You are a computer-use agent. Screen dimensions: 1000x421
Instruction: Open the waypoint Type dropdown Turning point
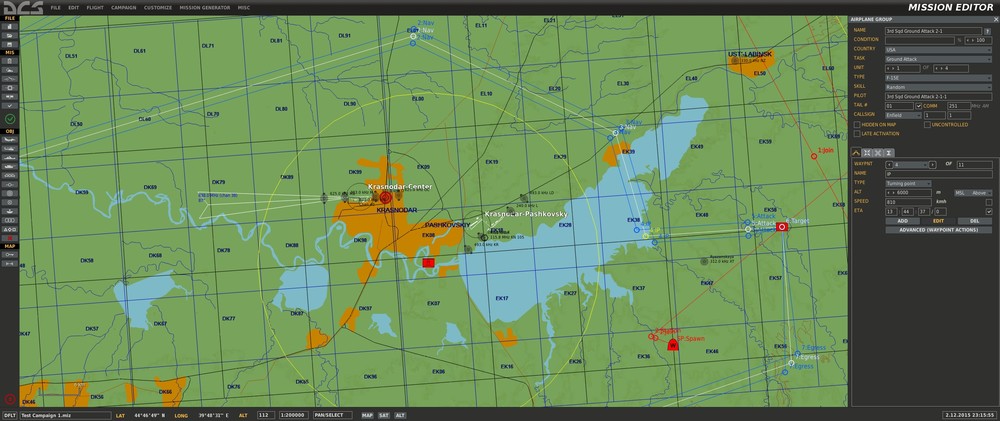908,183
